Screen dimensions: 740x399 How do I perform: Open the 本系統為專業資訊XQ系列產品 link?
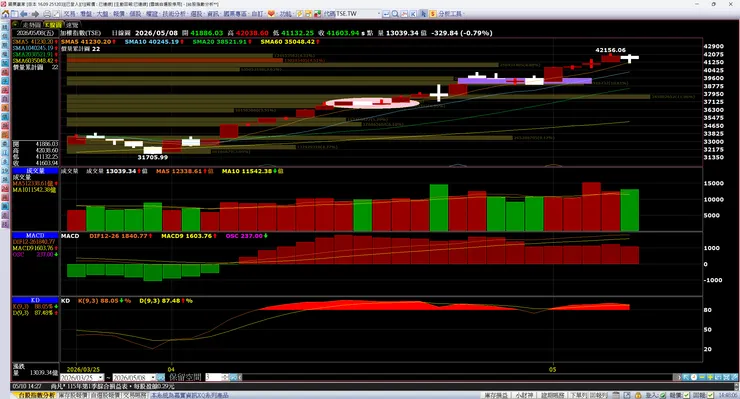point(190,395)
